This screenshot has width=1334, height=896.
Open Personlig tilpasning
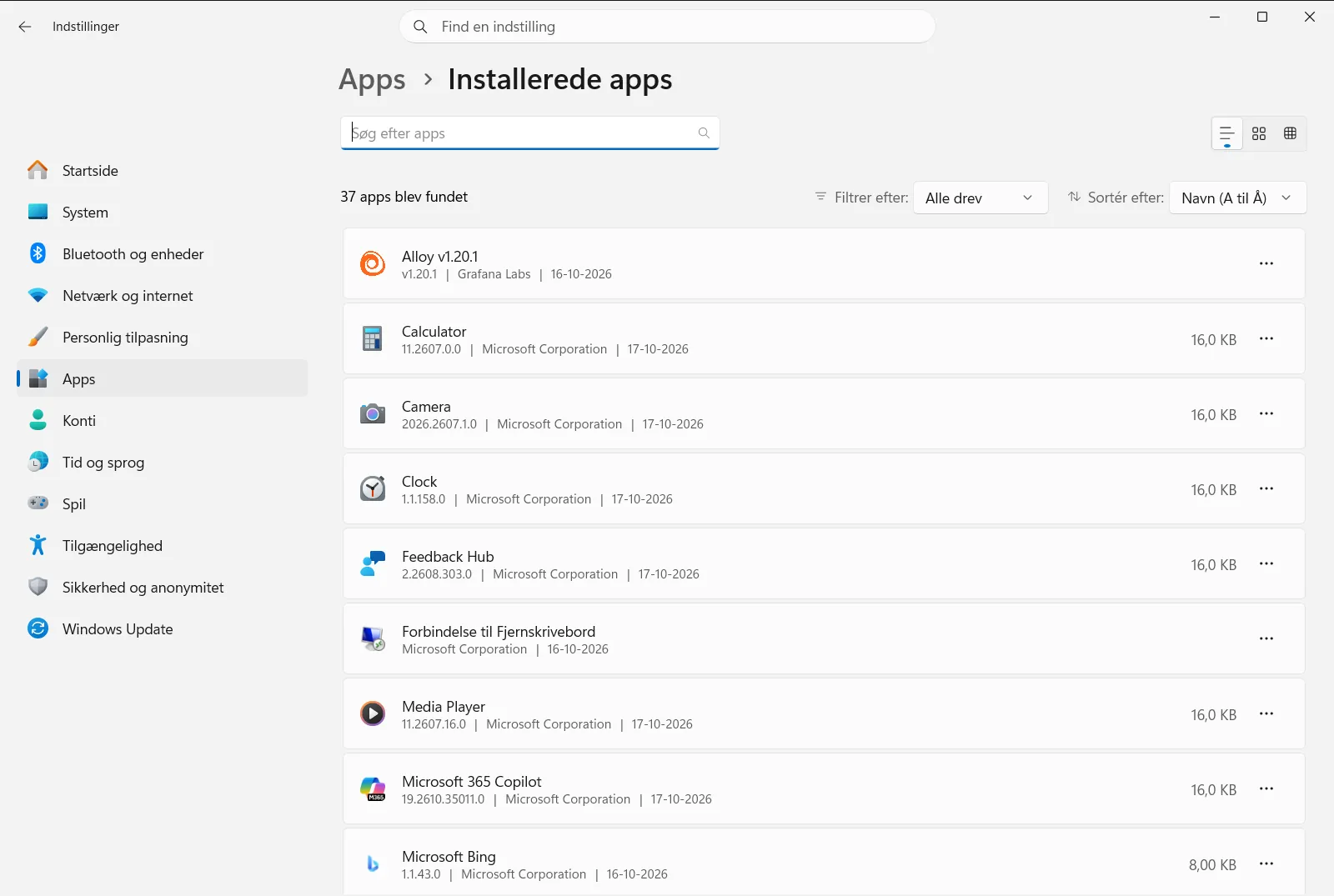[162, 338]
